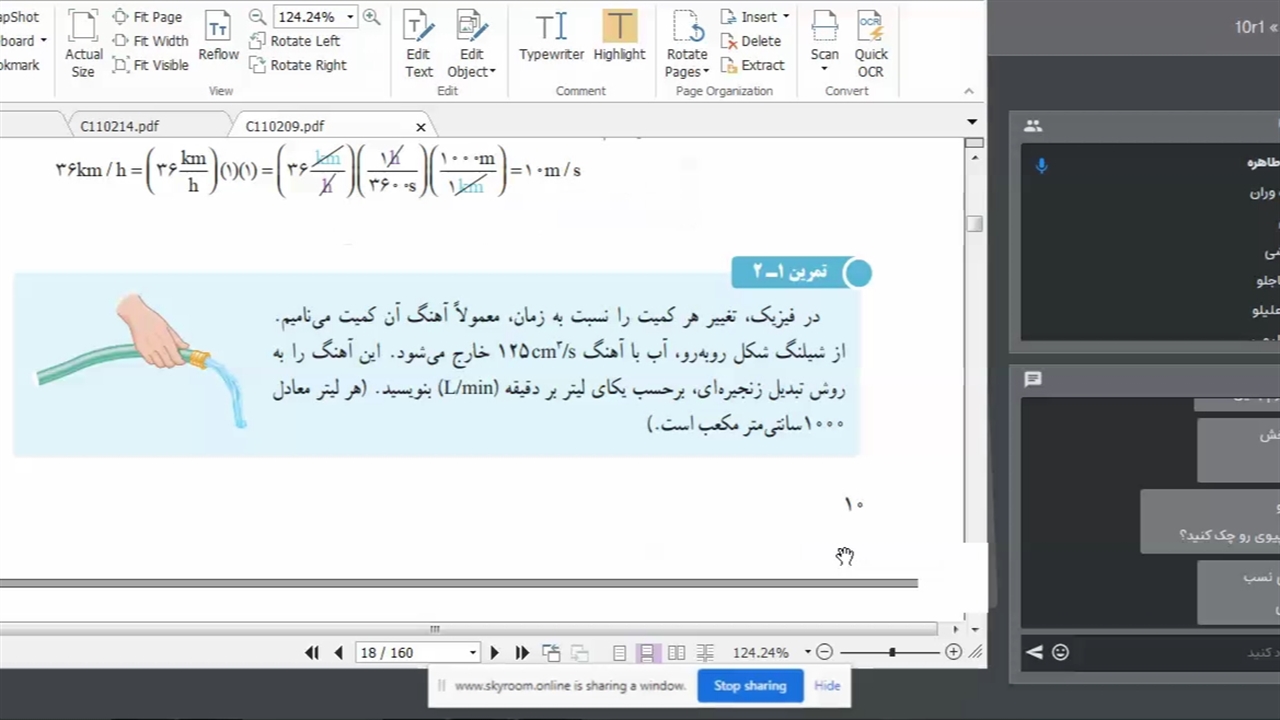Screen dimensions: 1280x720
Task: Activate the Highlight tool
Action: pos(619,38)
